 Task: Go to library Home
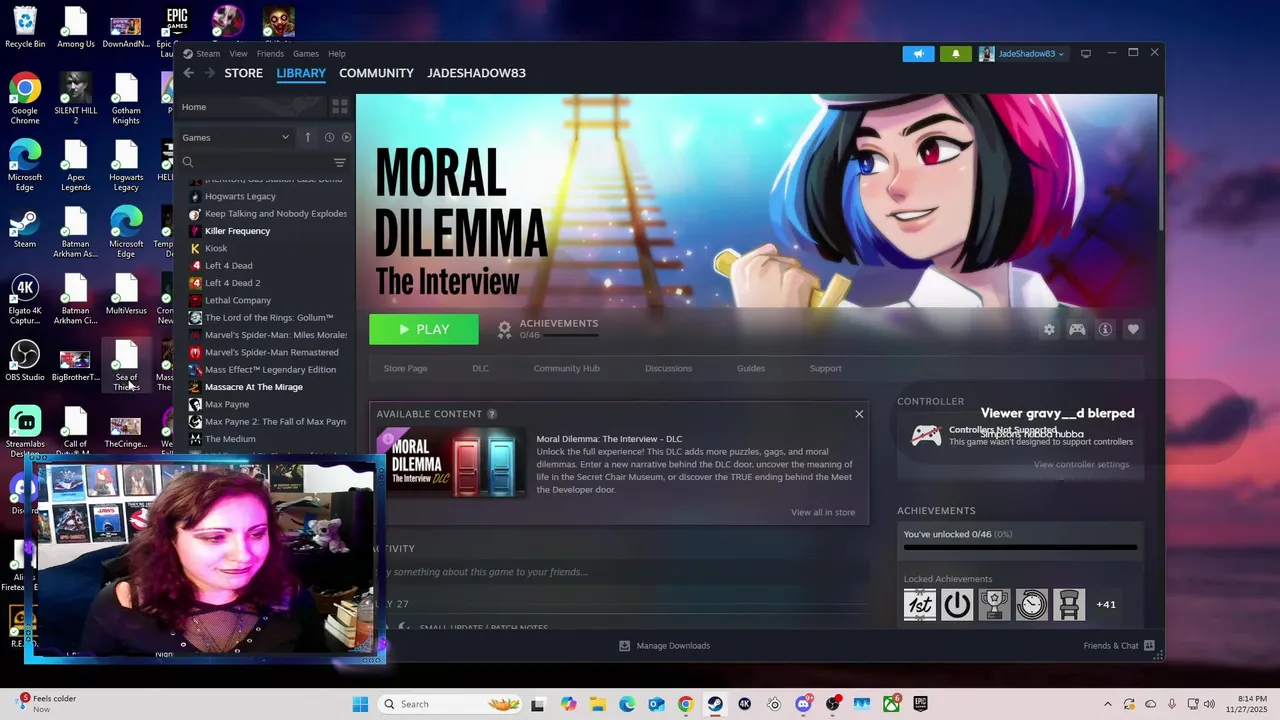250,107
